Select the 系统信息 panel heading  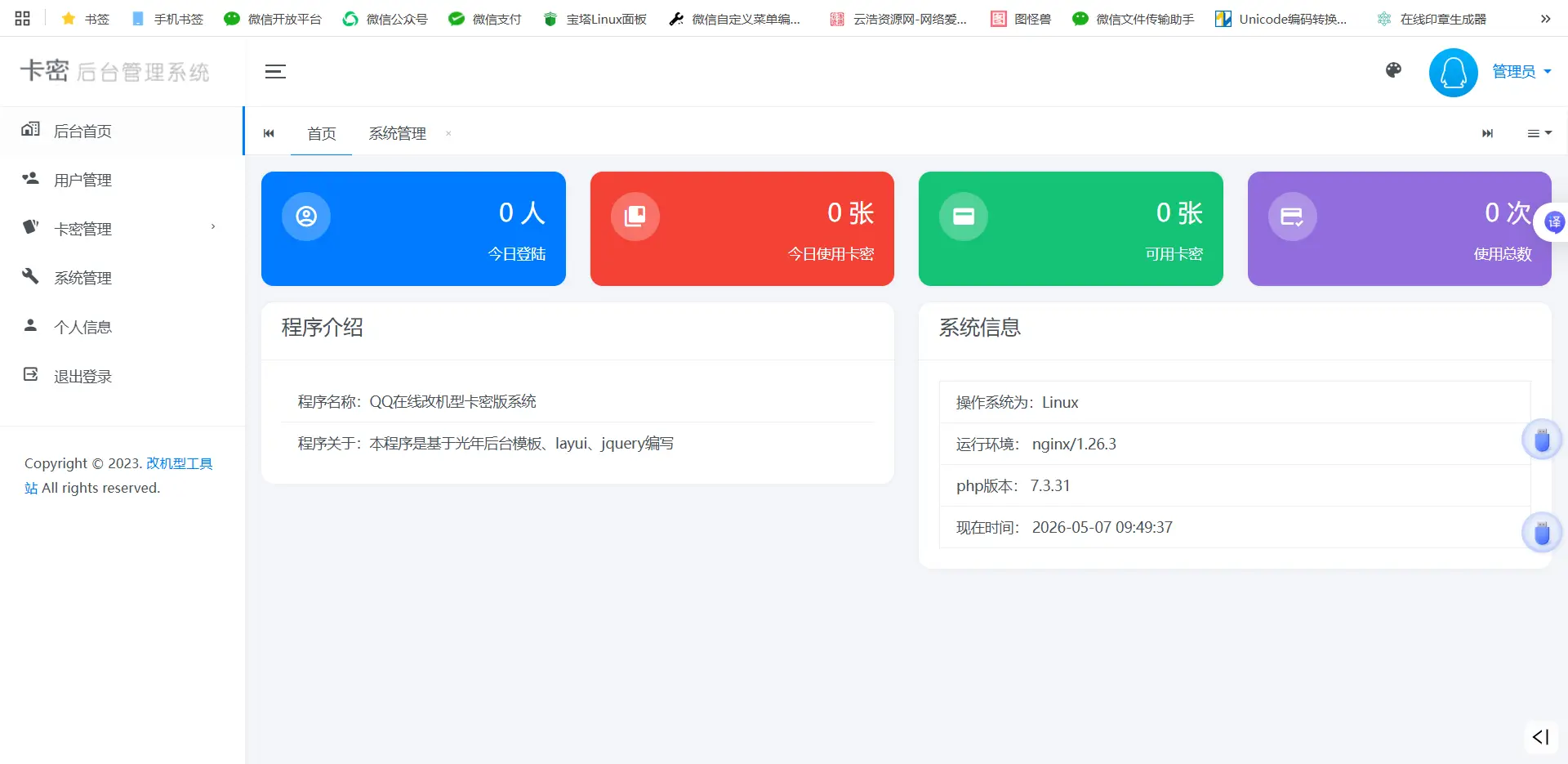click(980, 328)
